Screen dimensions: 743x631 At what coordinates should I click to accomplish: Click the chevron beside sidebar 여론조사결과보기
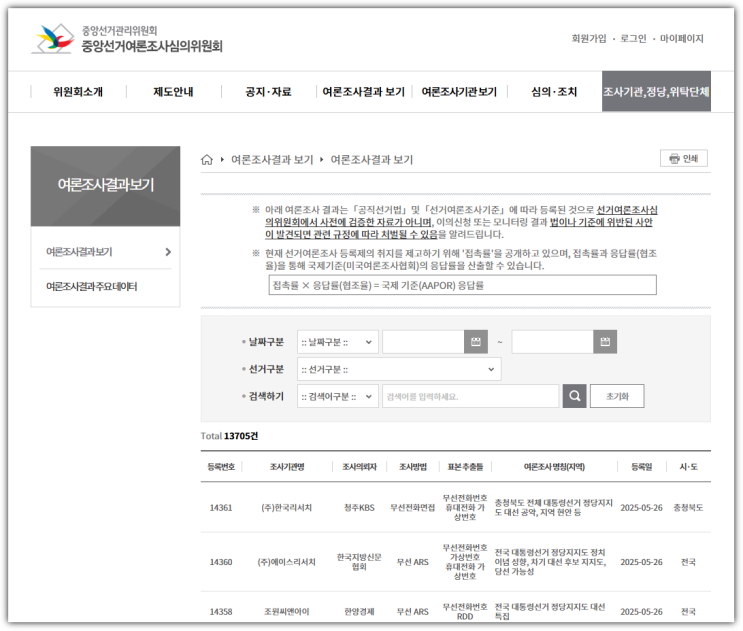[168, 252]
